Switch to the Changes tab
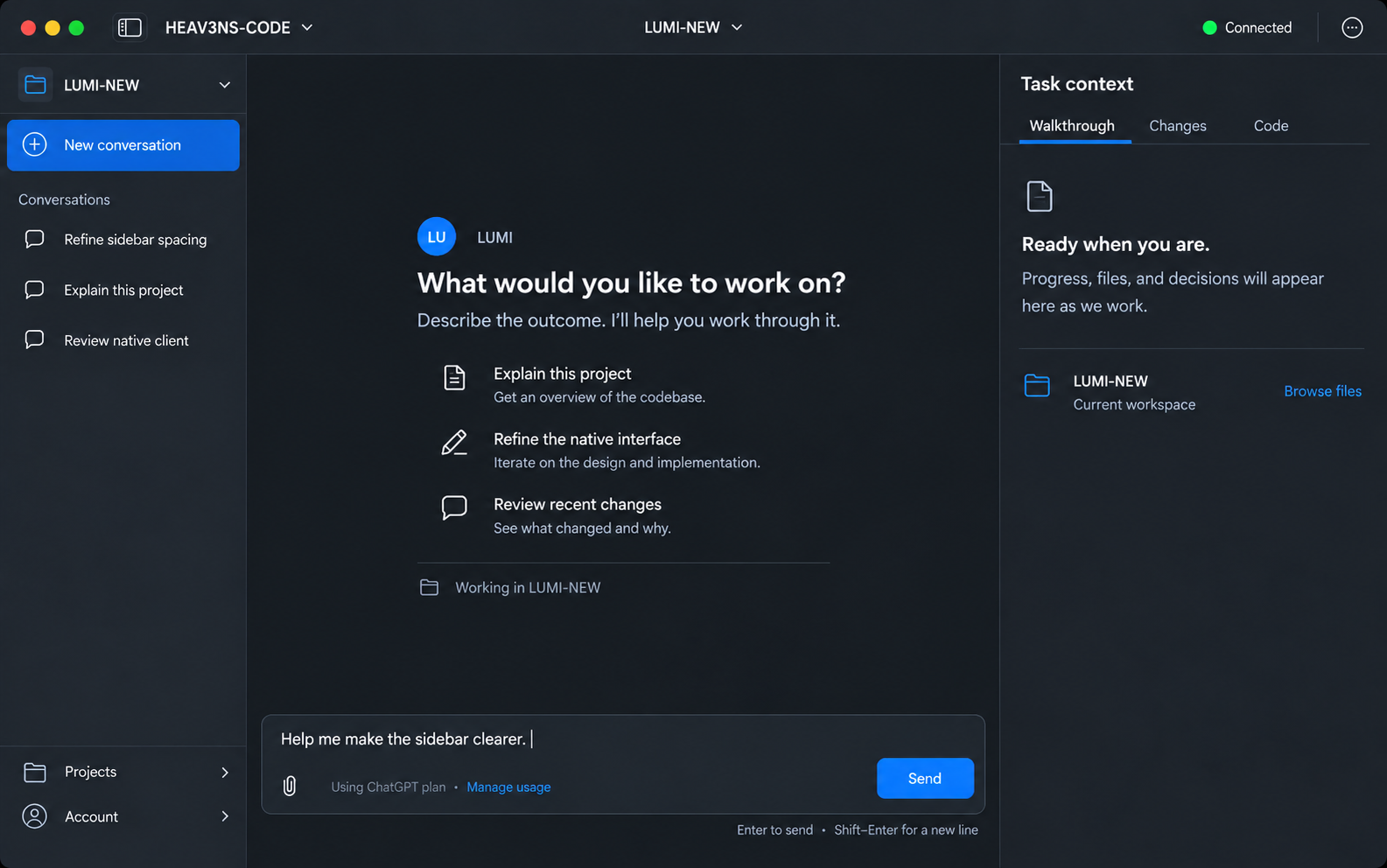This screenshot has width=1387, height=868. pos(1178,126)
